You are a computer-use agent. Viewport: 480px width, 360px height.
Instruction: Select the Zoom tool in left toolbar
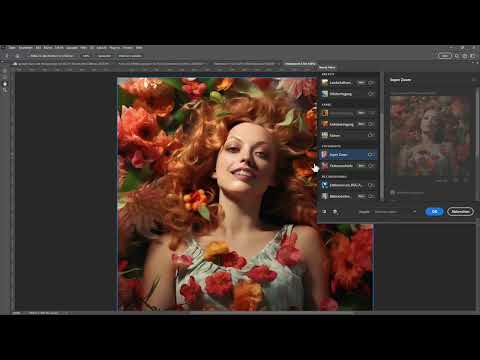[5, 90]
